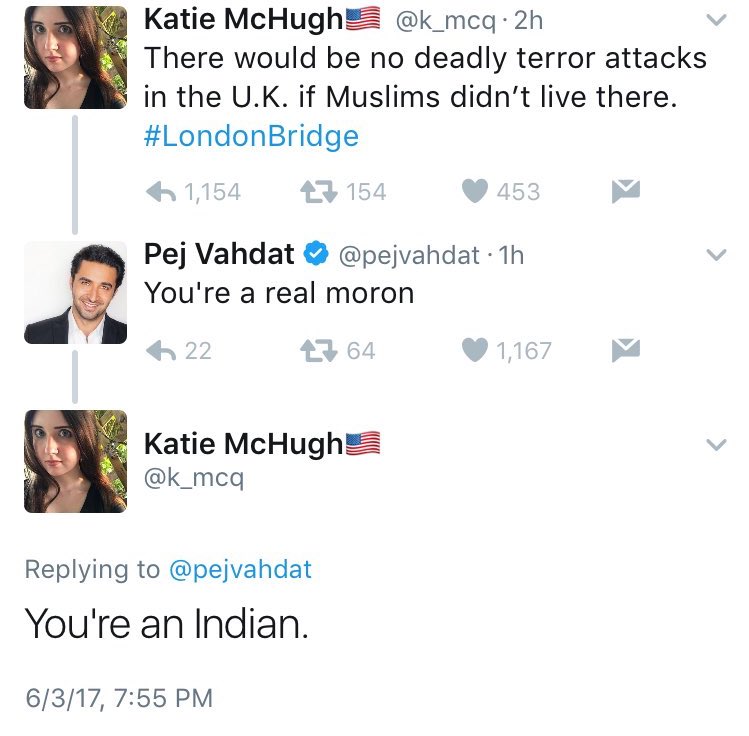The image size is (749, 736).
Task: Open the 6/3/17, 7:55 PM timestamp
Action: click(119, 697)
